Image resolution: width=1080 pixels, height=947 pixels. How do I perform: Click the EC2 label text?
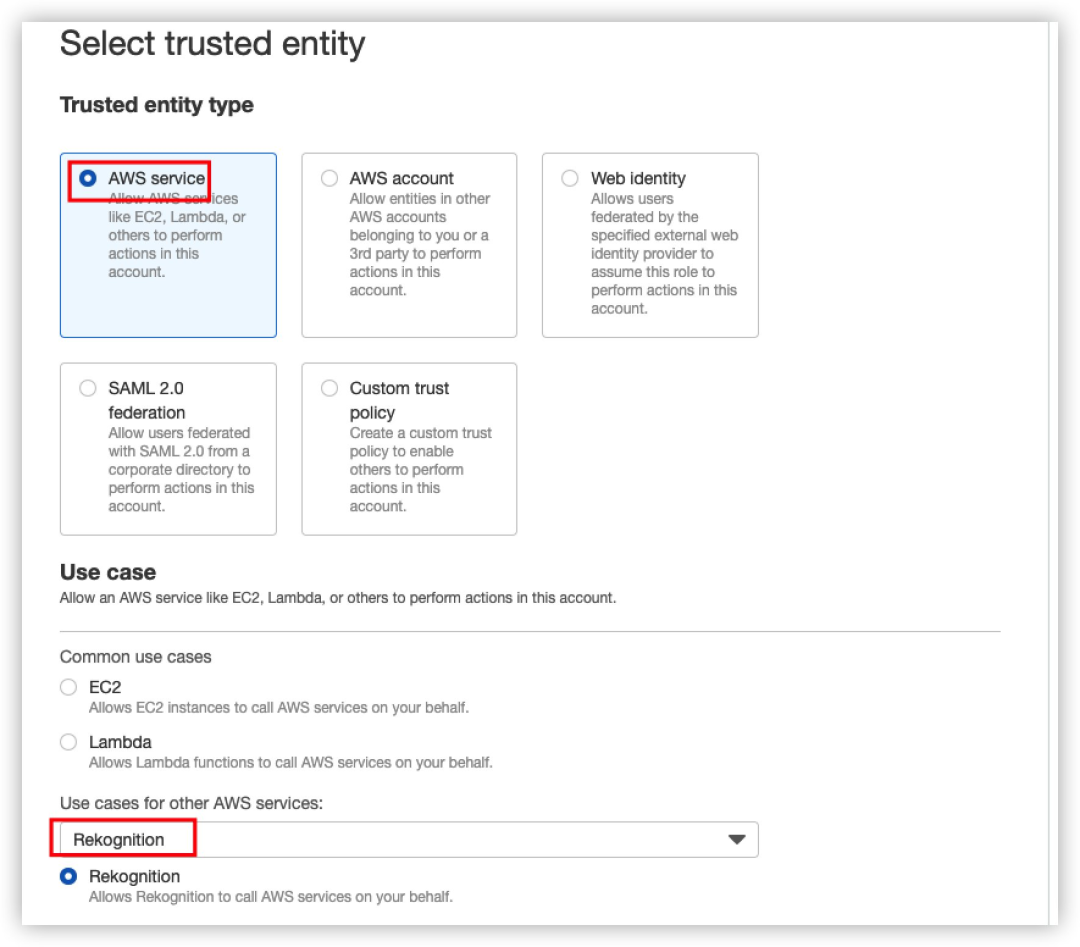point(105,687)
